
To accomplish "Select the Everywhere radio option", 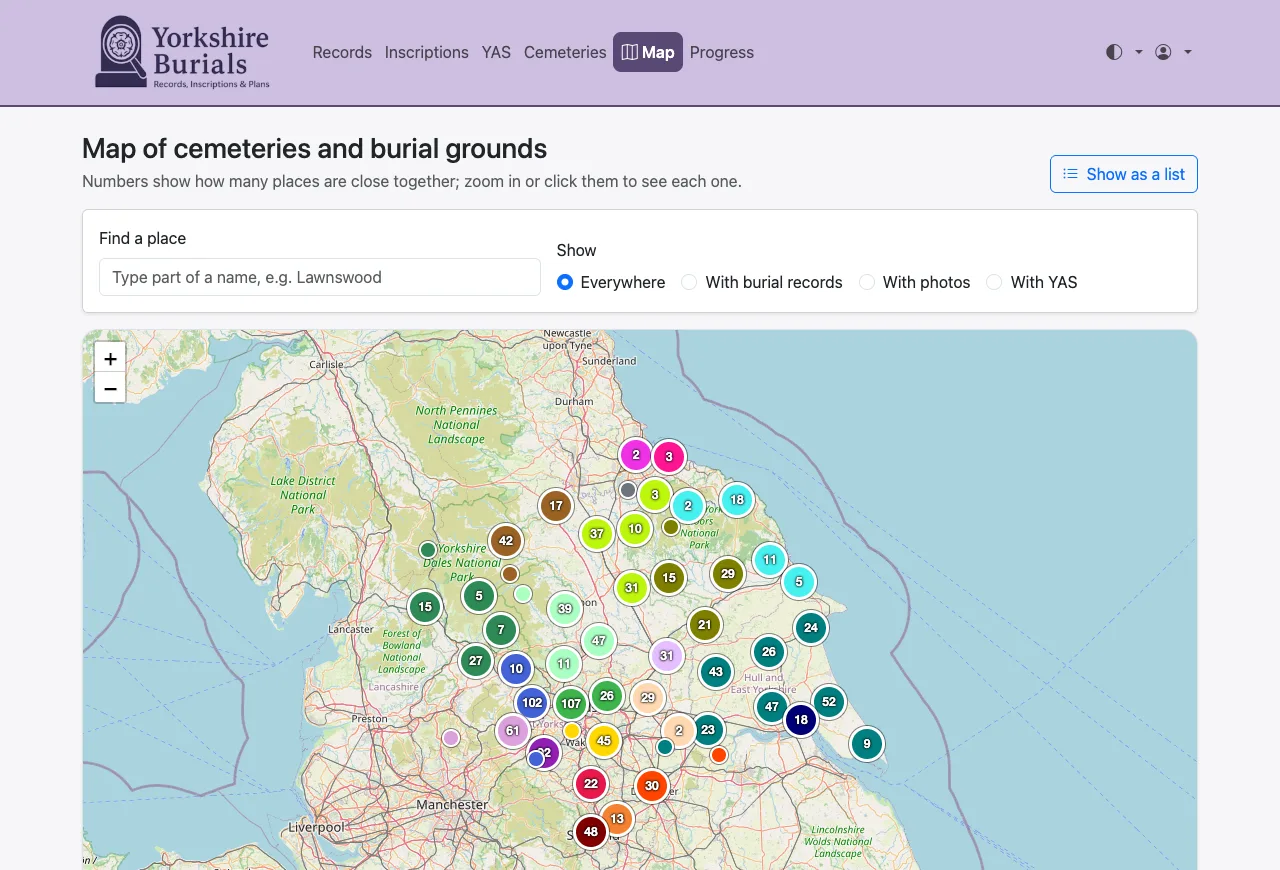I will tap(565, 282).
